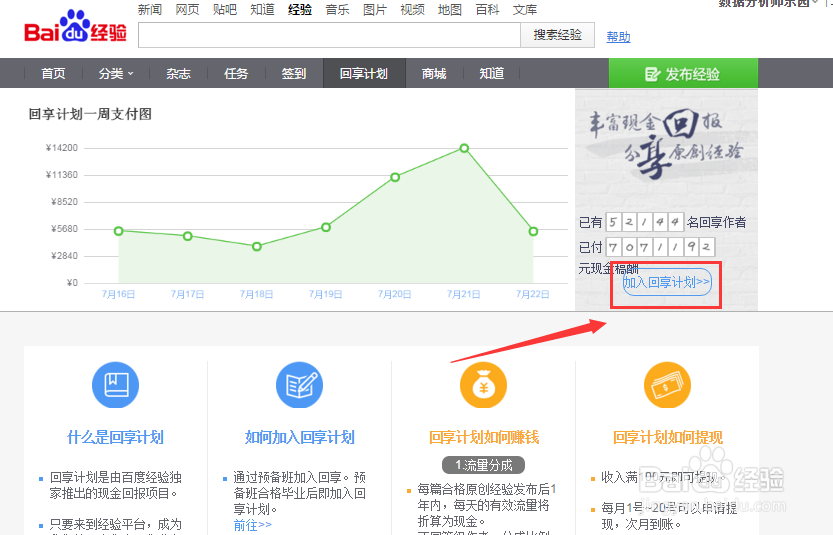
Task: Click the 7071192 paid amount counter
Action: tap(660, 247)
